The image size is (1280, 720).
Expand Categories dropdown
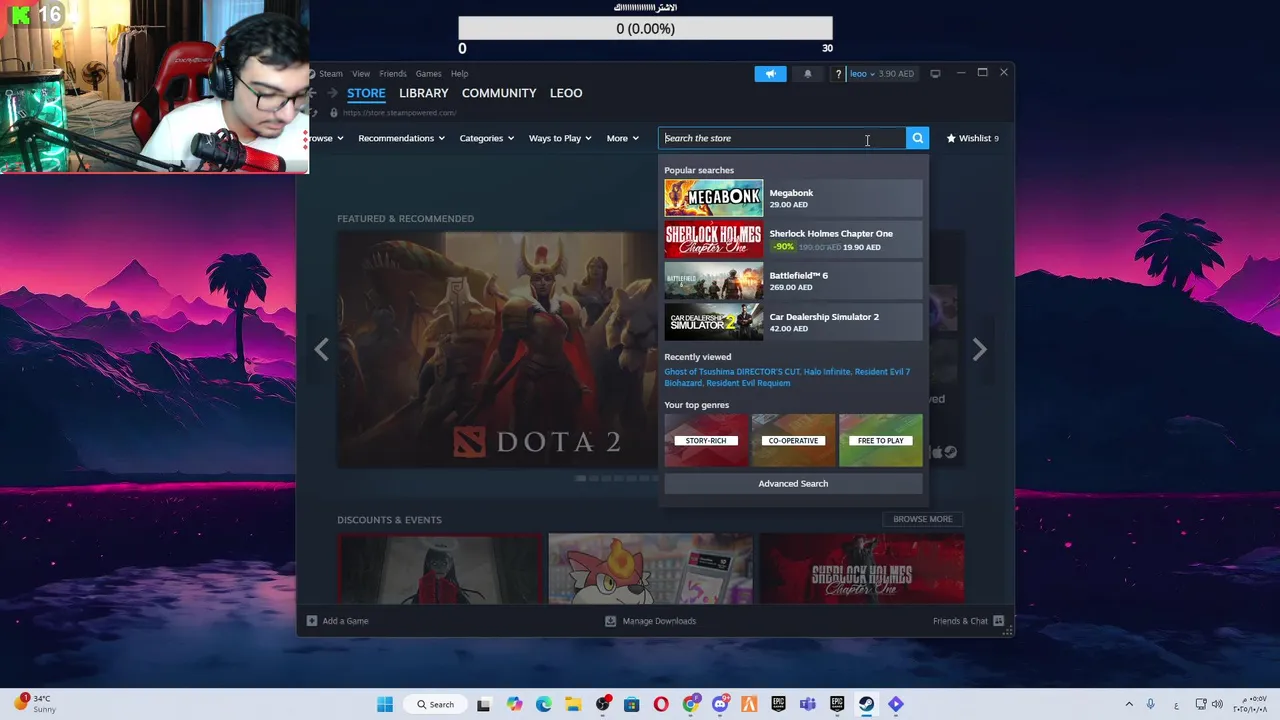pyautogui.click(x=486, y=138)
